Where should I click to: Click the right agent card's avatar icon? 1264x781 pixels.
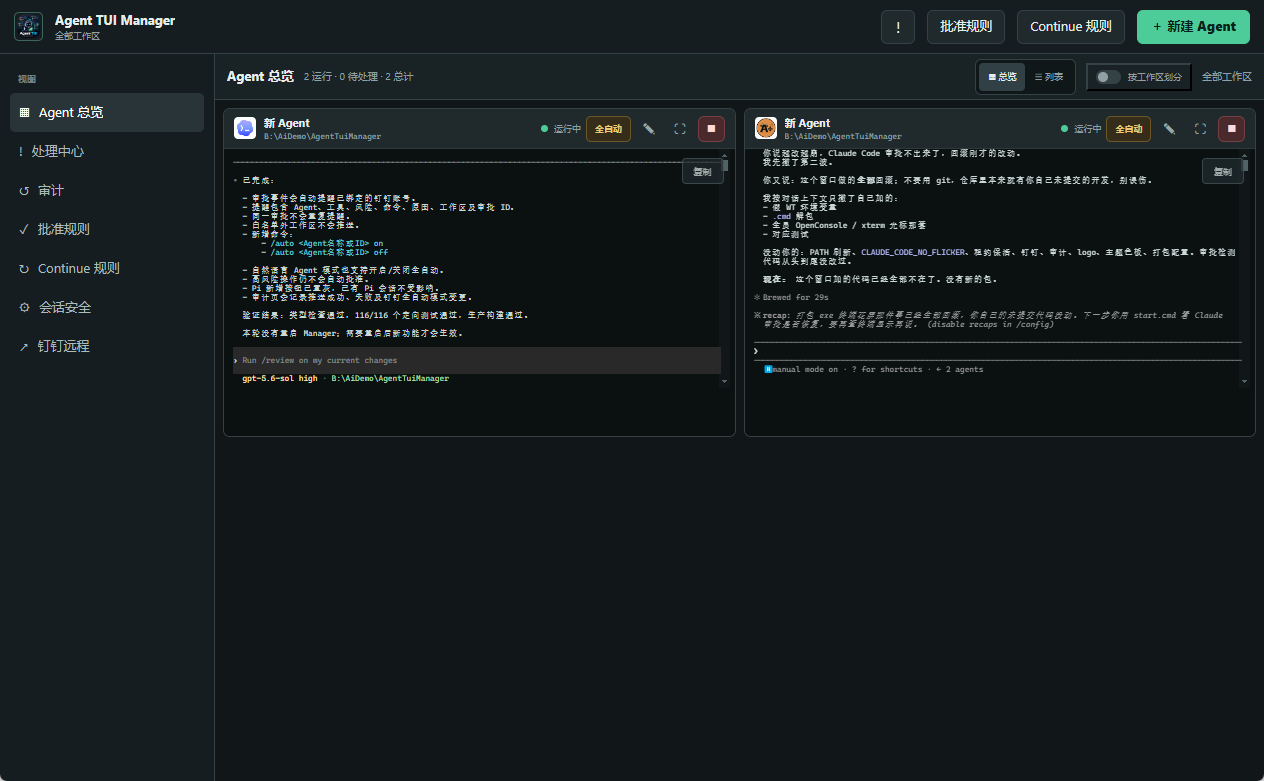(x=766, y=128)
